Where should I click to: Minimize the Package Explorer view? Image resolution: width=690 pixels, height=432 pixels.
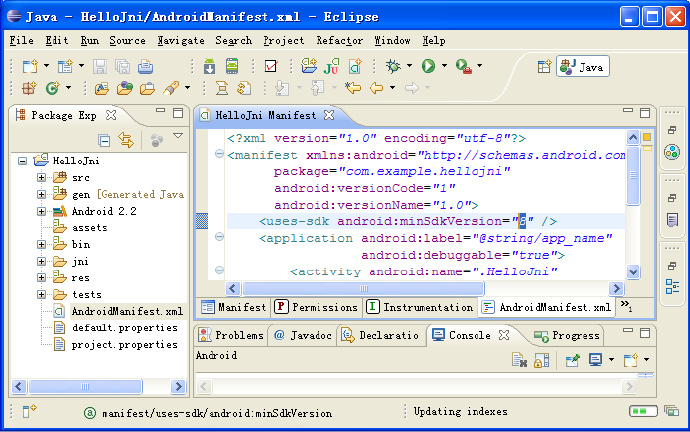161,111
